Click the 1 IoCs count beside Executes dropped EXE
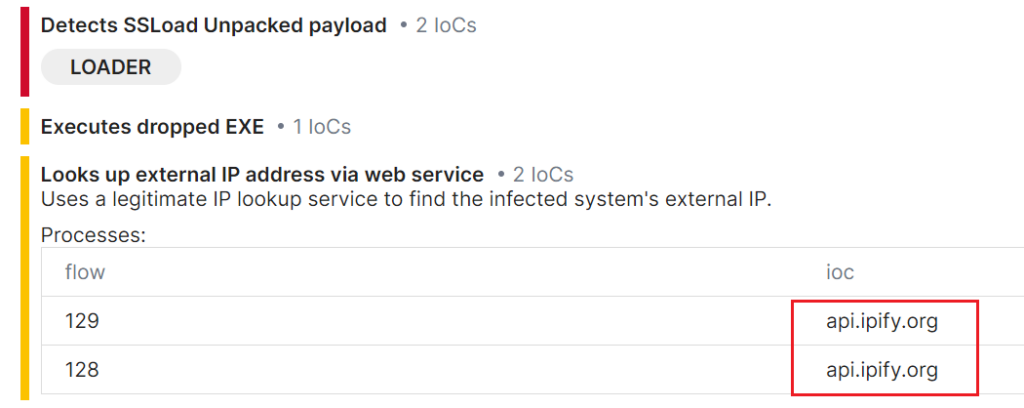1024x408 pixels. click(x=322, y=127)
